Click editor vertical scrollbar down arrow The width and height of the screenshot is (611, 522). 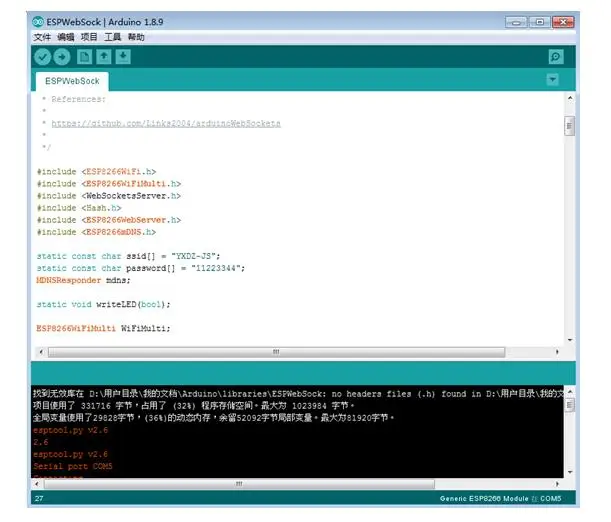point(570,340)
